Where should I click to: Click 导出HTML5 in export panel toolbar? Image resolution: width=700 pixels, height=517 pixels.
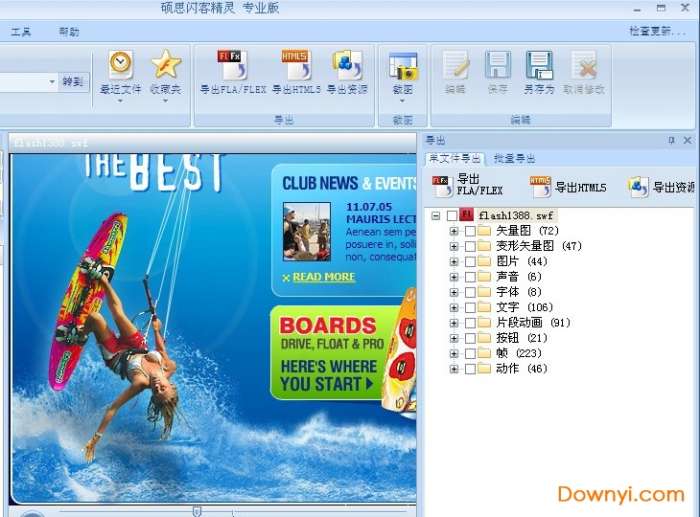[x=568, y=187]
